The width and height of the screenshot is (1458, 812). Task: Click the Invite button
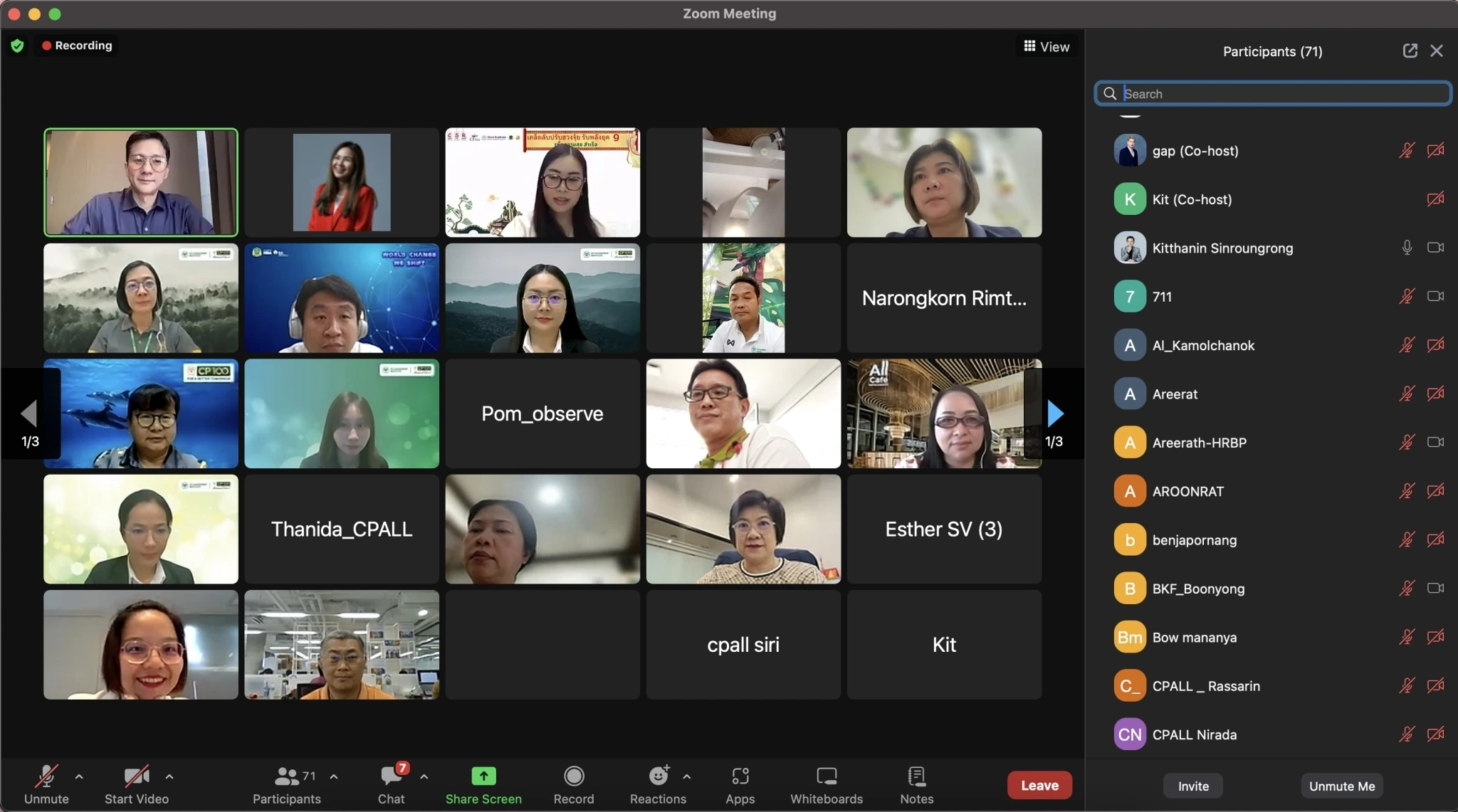1193,786
